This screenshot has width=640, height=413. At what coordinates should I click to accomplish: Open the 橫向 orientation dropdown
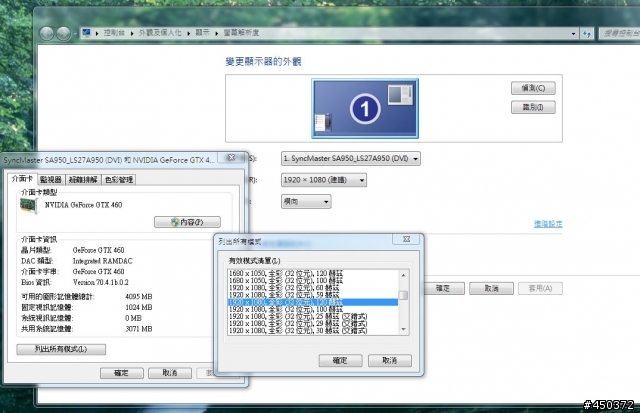click(306, 202)
